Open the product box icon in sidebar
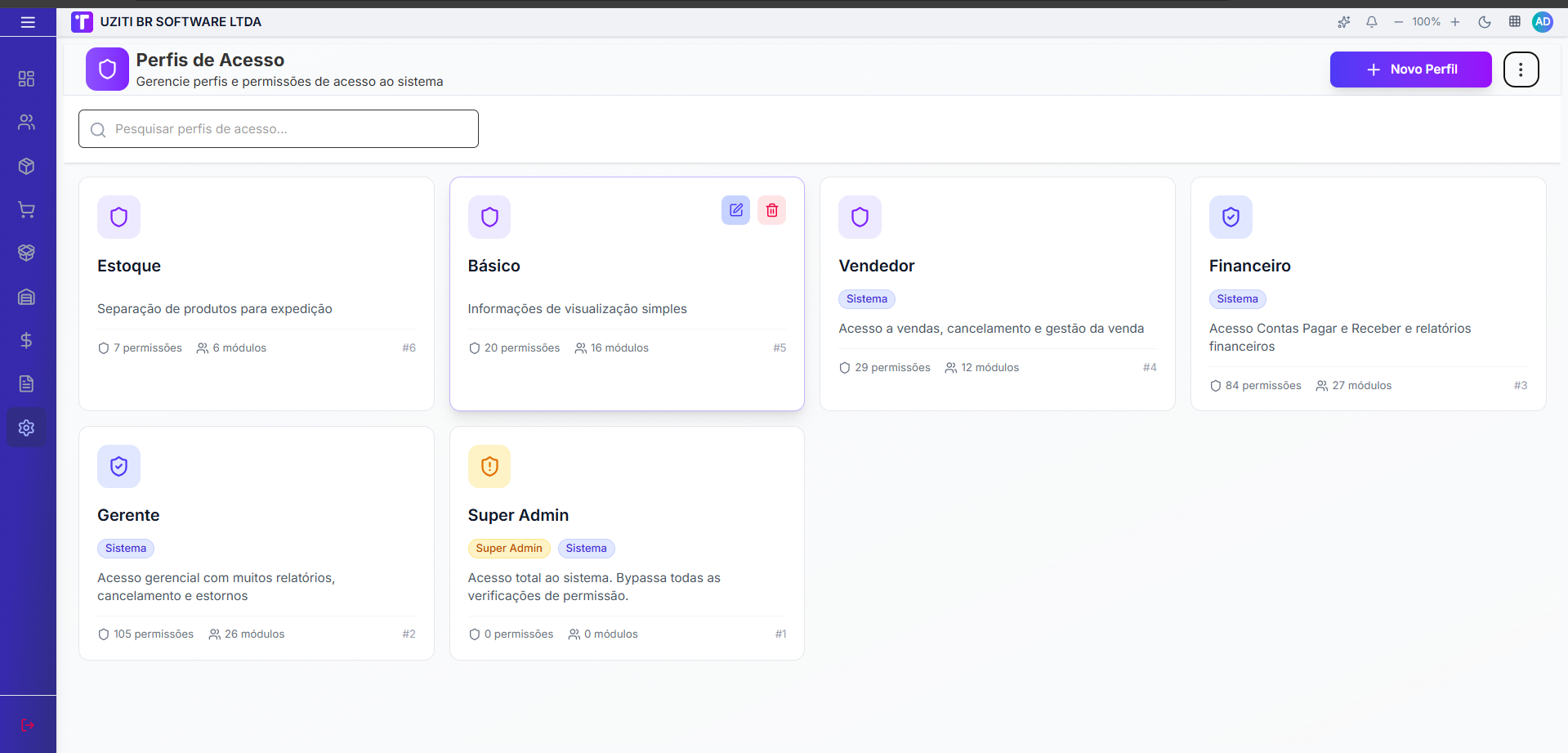 [26, 166]
